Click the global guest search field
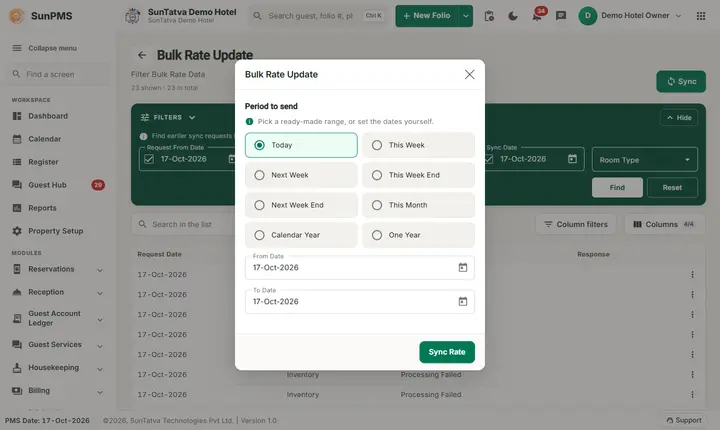 pyautogui.click(x=318, y=16)
